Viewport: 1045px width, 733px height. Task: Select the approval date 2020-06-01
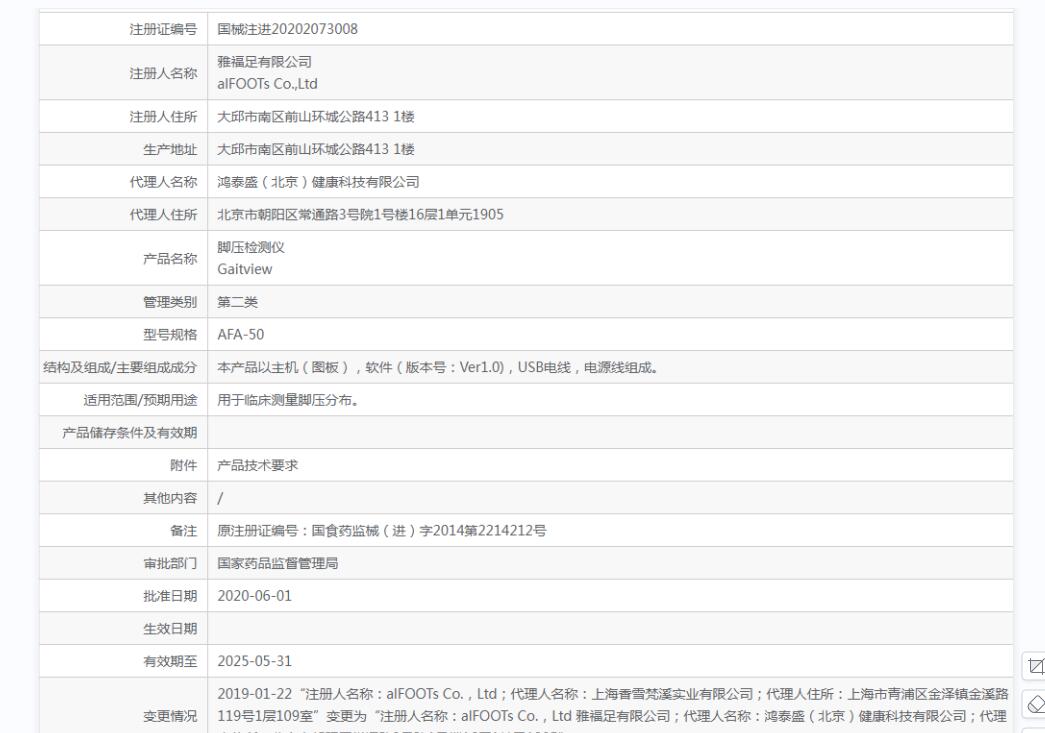pyautogui.click(x=255, y=596)
